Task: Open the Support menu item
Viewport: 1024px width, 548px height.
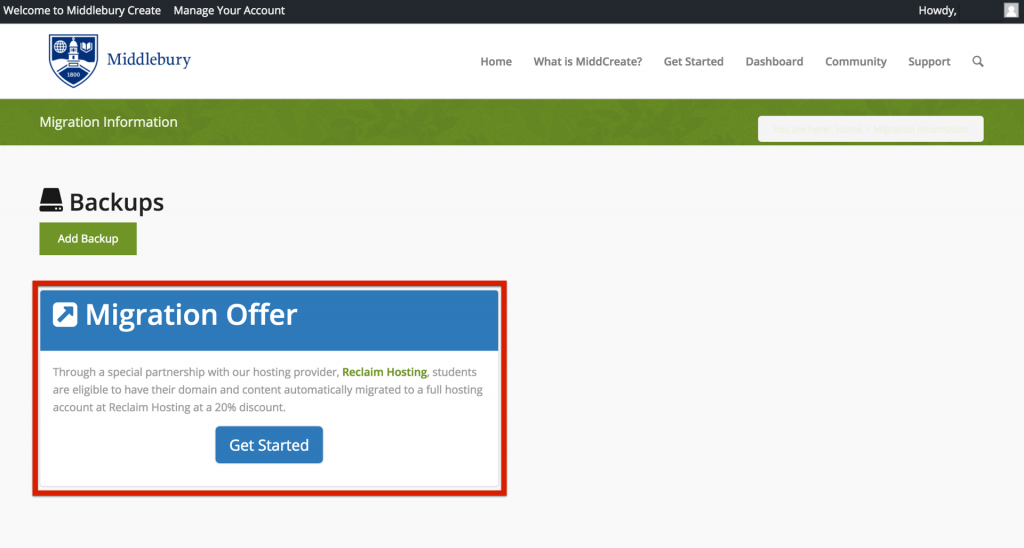Action: [929, 62]
